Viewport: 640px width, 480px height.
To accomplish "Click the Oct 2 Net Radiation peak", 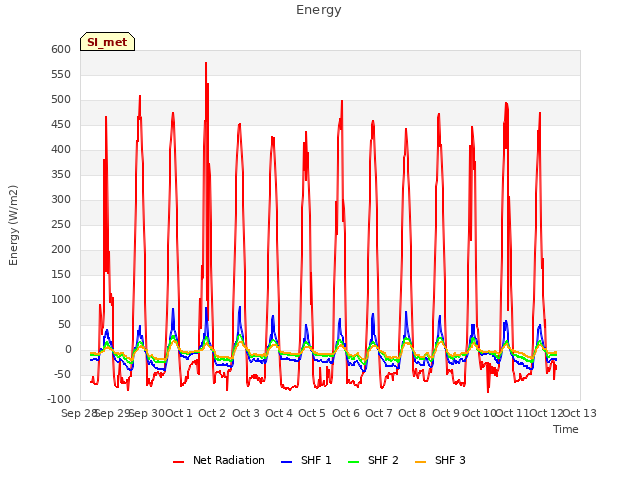I will (x=206, y=63).
